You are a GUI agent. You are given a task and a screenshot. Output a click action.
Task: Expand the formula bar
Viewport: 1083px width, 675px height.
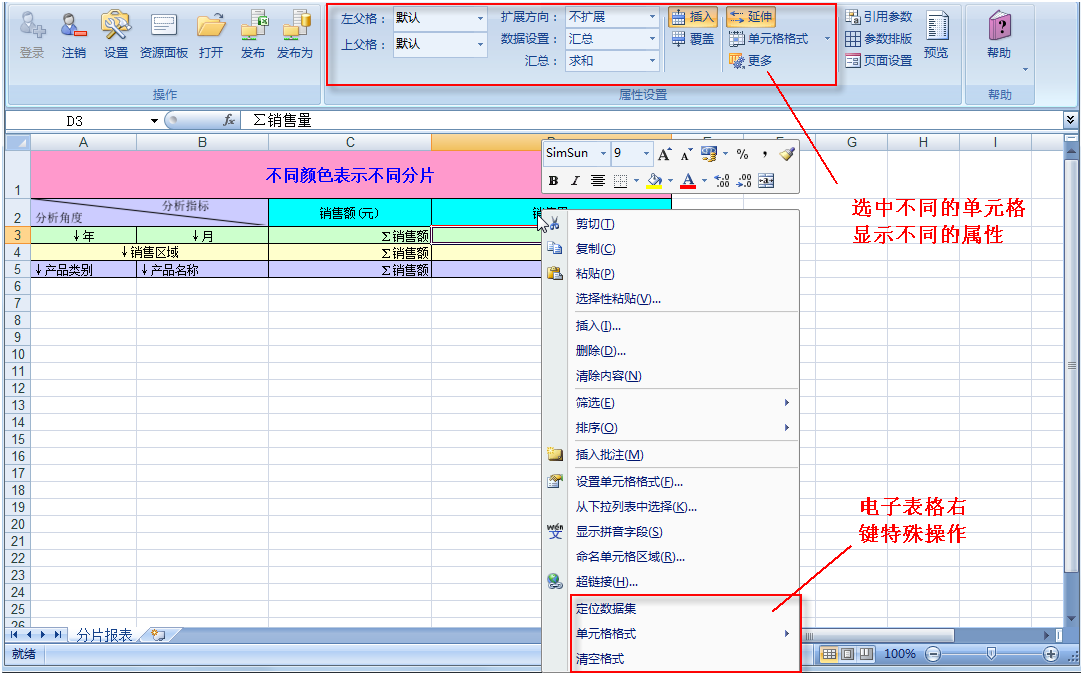pyautogui.click(x=1070, y=120)
